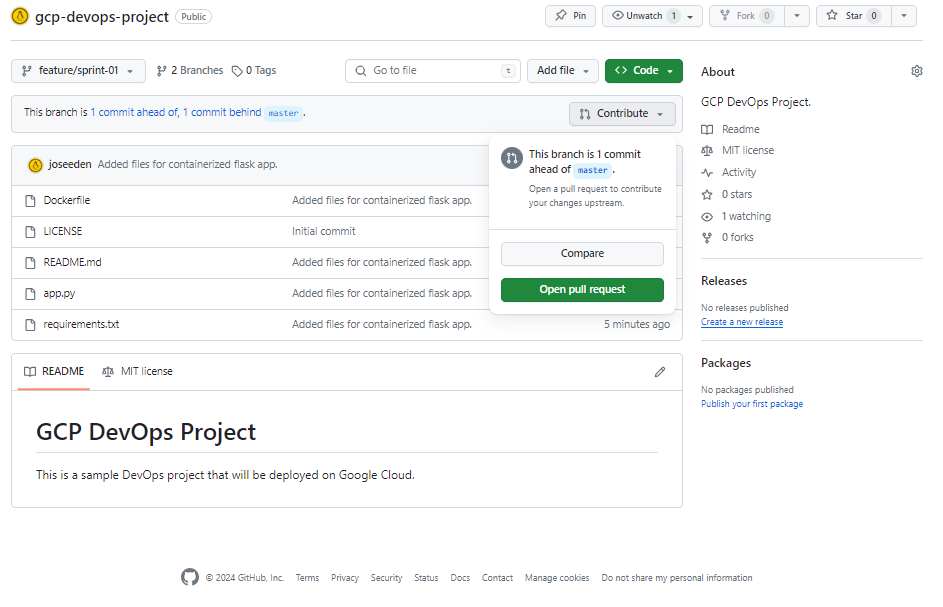Open the LICENSE file name
Image resolution: width=943 pixels, height=607 pixels.
[x=63, y=232]
